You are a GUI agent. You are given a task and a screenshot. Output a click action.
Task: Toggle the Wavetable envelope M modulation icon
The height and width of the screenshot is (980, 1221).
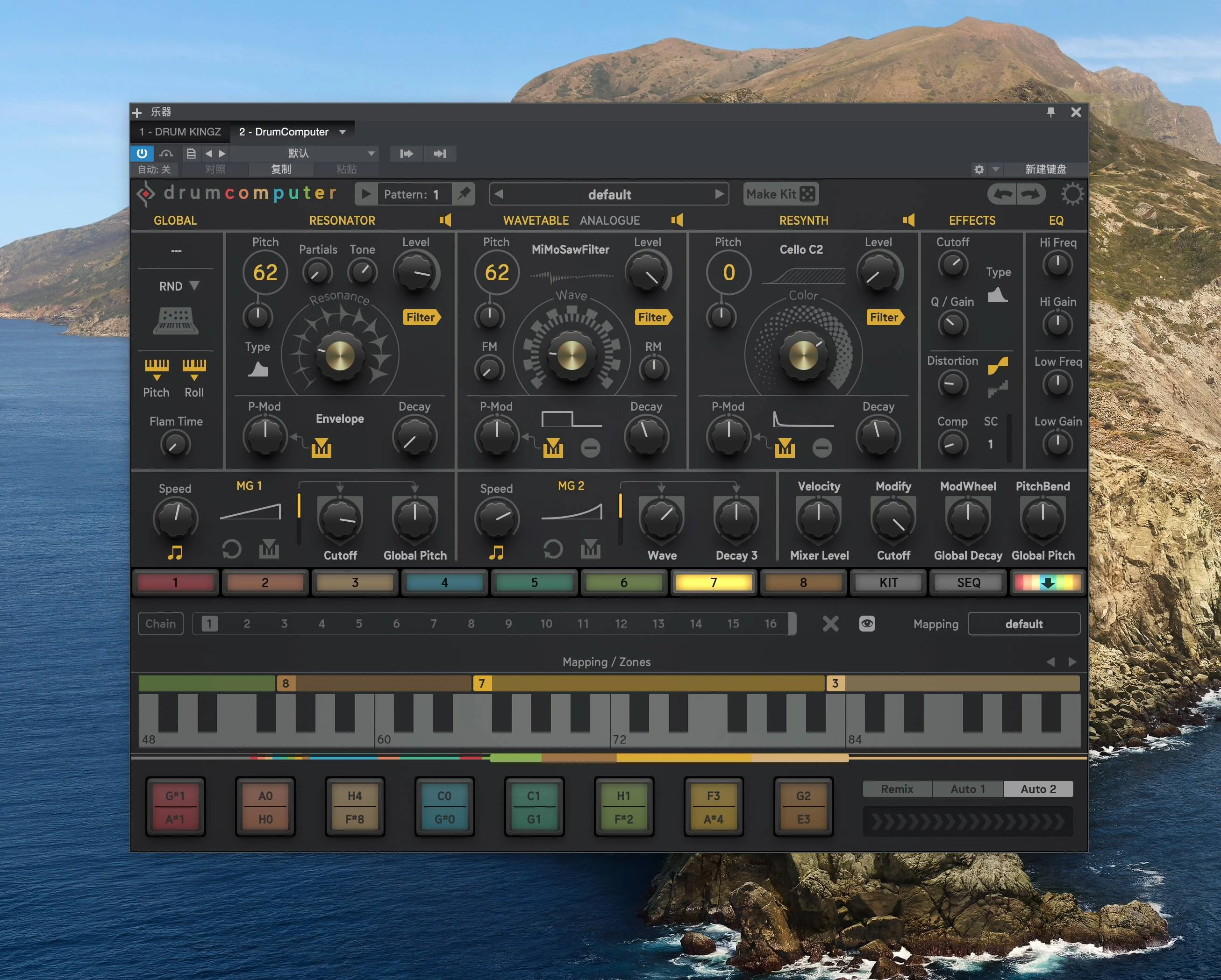(553, 448)
